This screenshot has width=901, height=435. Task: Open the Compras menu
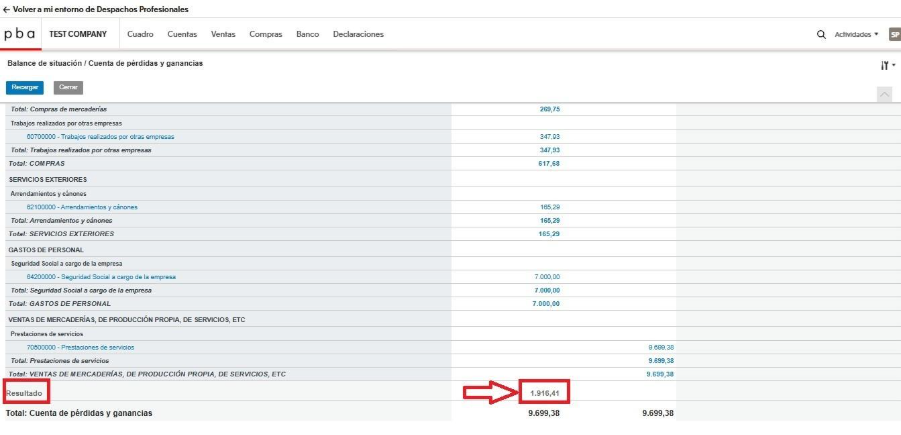tap(265, 34)
